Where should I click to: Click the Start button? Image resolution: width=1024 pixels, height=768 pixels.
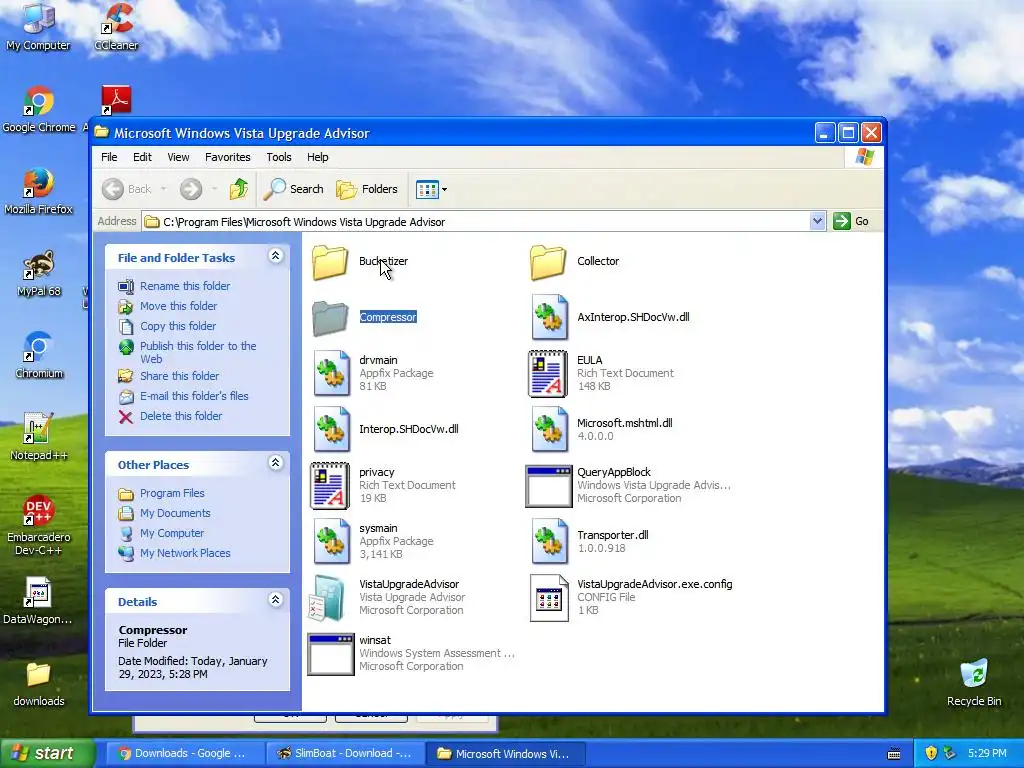(46, 754)
